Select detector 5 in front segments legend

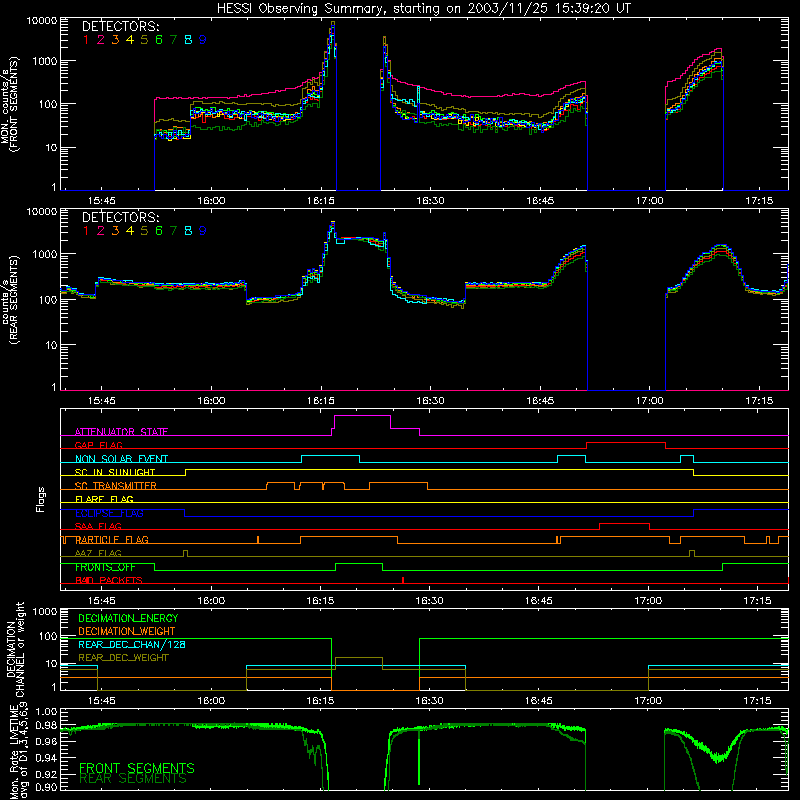click(144, 40)
